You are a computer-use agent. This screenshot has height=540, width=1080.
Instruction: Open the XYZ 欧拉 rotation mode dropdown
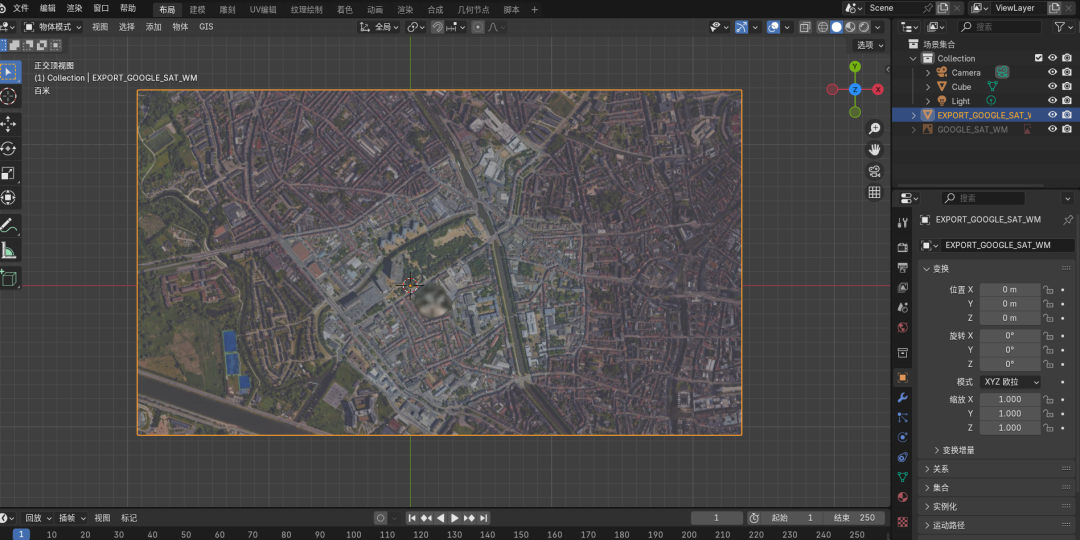click(1010, 382)
